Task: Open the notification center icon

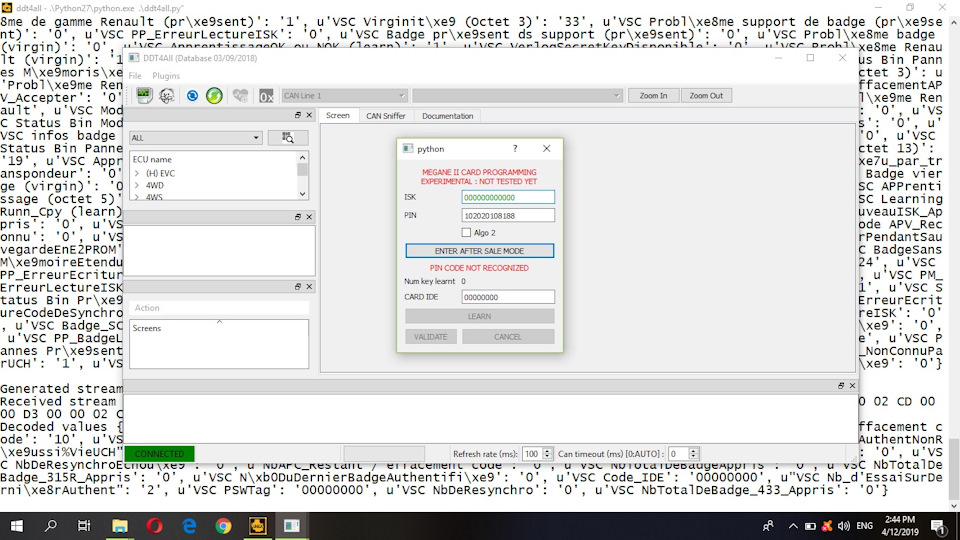Action: click(x=939, y=526)
